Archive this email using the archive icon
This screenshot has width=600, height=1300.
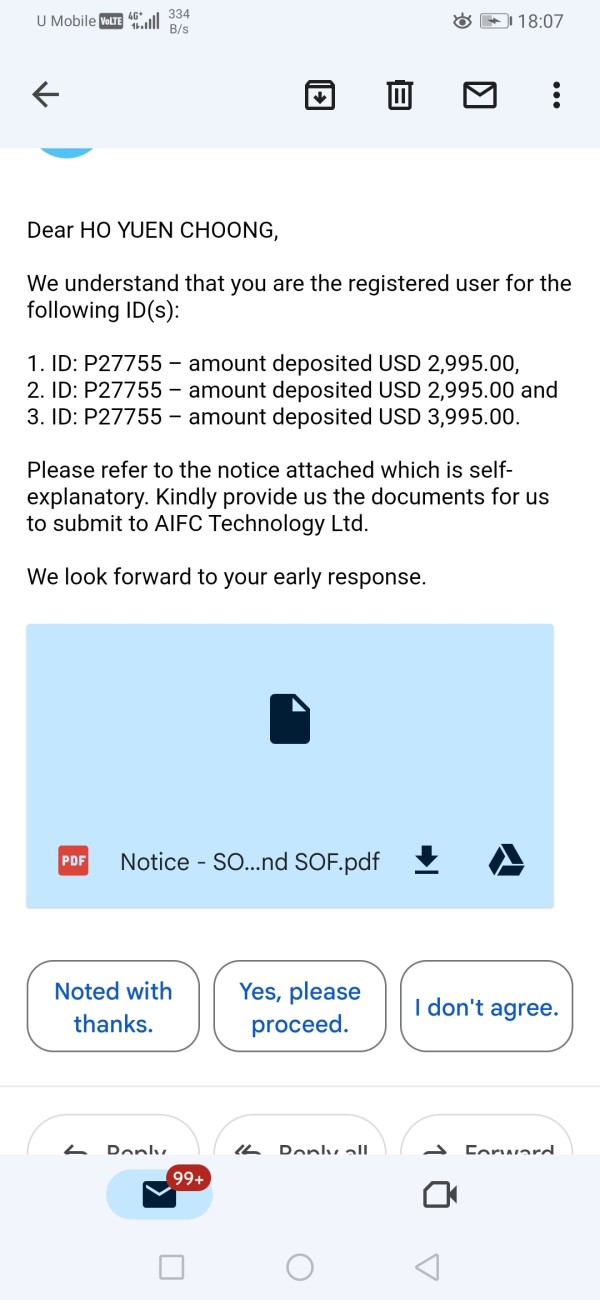click(320, 95)
